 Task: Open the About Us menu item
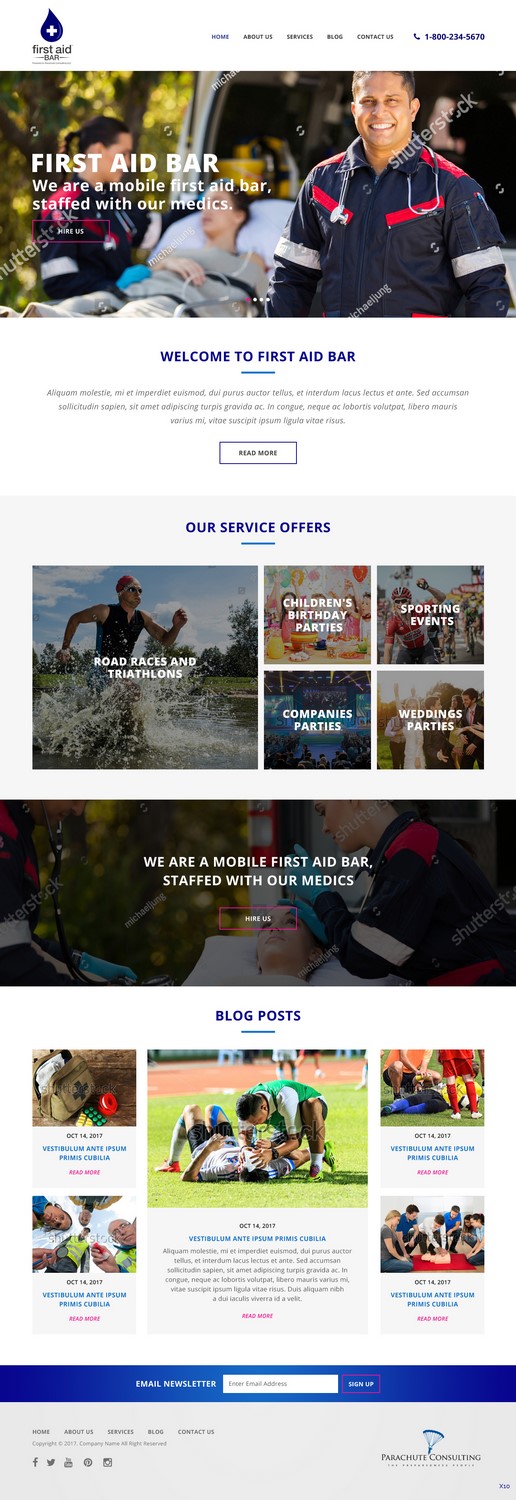tap(258, 37)
